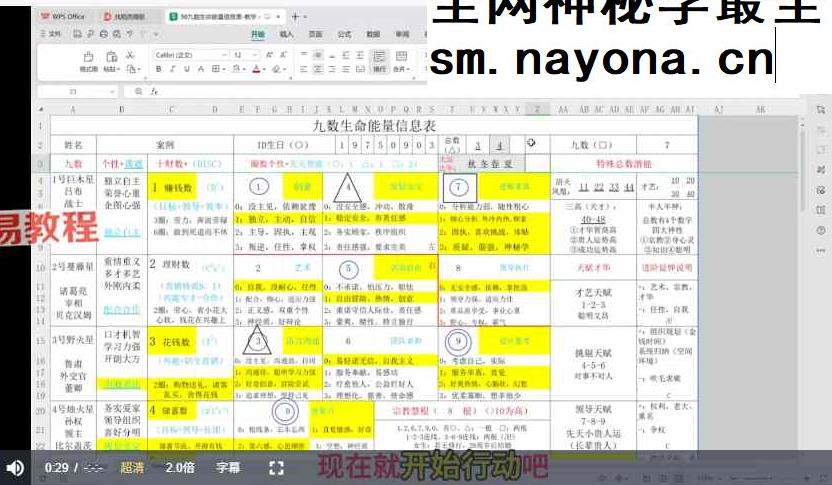Viewport: 832px width, 485px height.
Task: Click the Cut scissors icon
Action: click(131, 55)
